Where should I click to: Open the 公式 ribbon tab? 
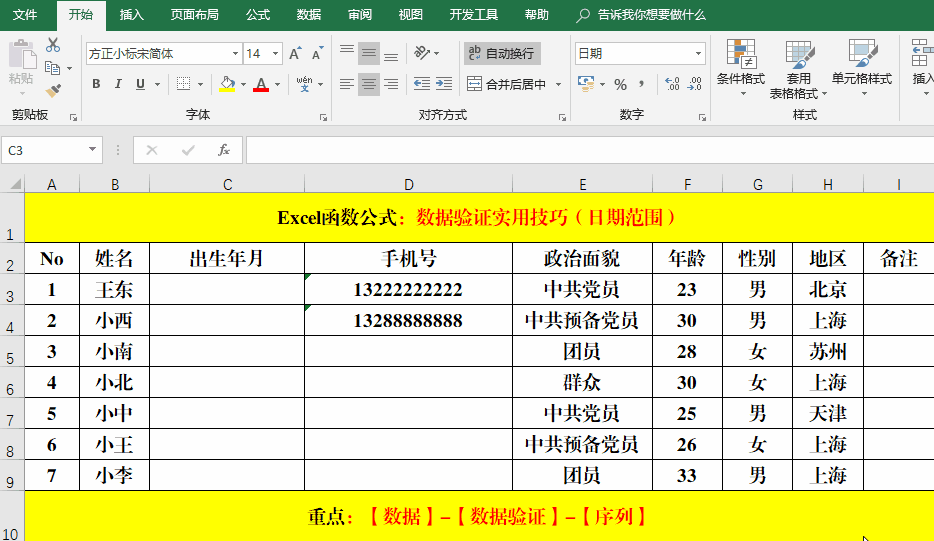click(x=257, y=15)
